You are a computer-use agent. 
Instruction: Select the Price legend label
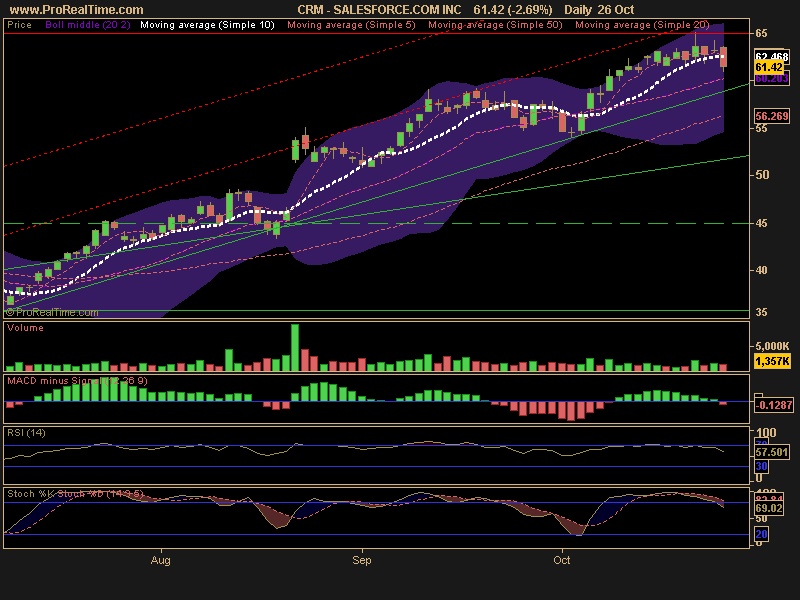(19, 25)
